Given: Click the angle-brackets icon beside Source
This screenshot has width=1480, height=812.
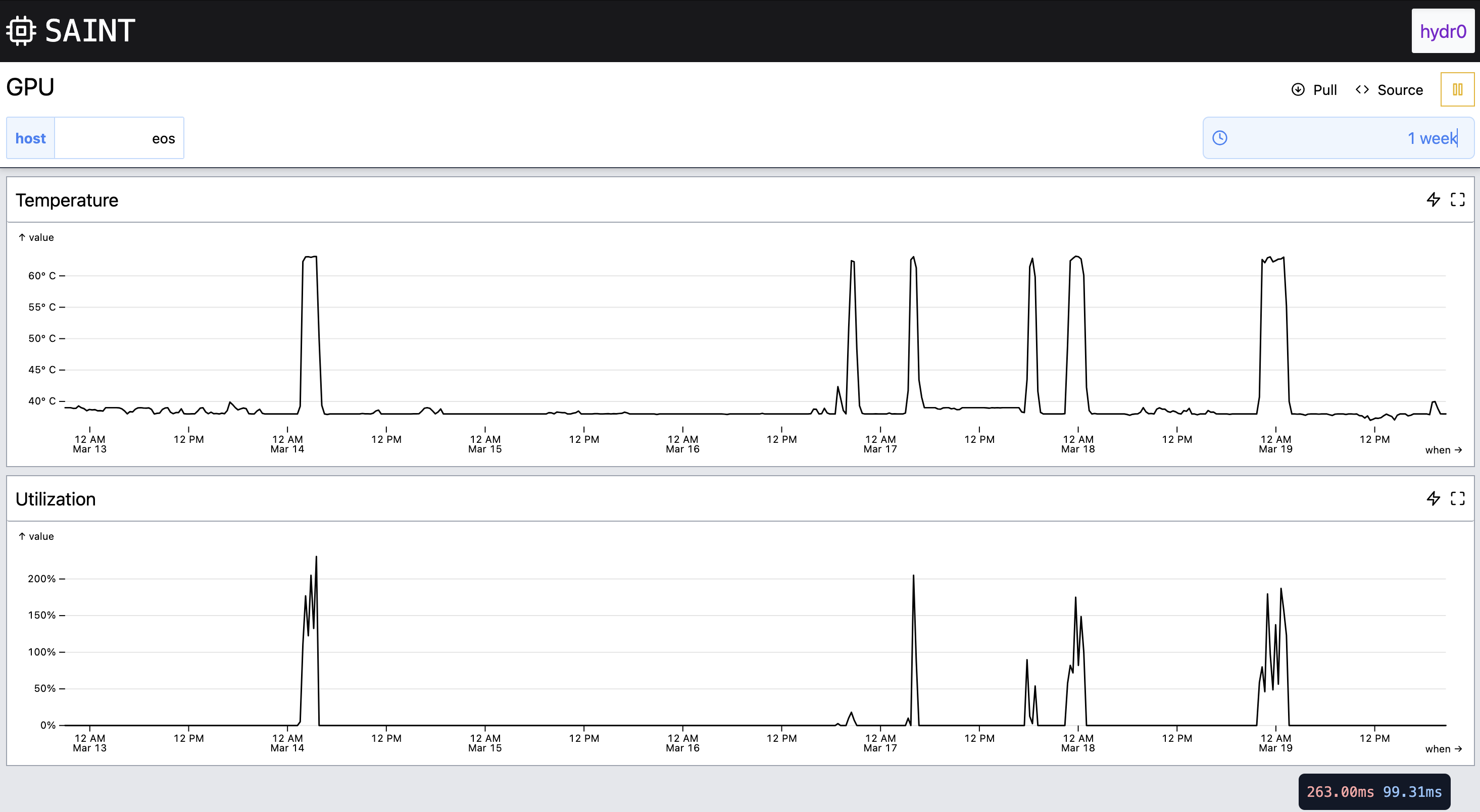Looking at the screenshot, I should pos(1362,89).
